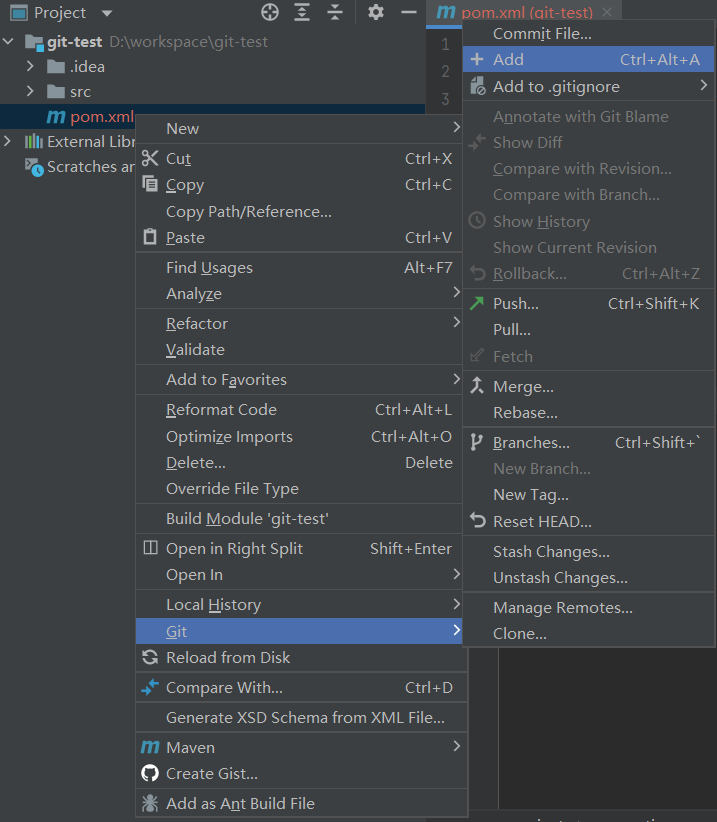Image resolution: width=717 pixels, height=822 pixels.
Task: Close the pom.xml editor tab
Action: (x=607, y=12)
